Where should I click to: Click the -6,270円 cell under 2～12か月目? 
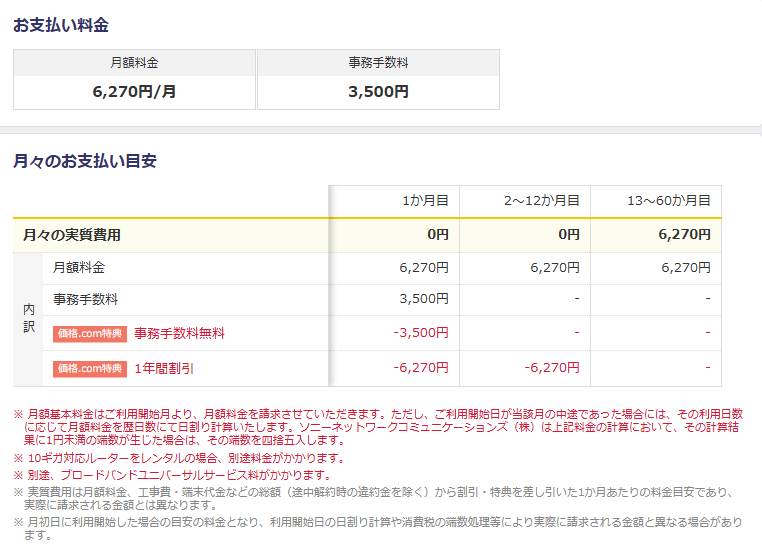tap(552, 368)
